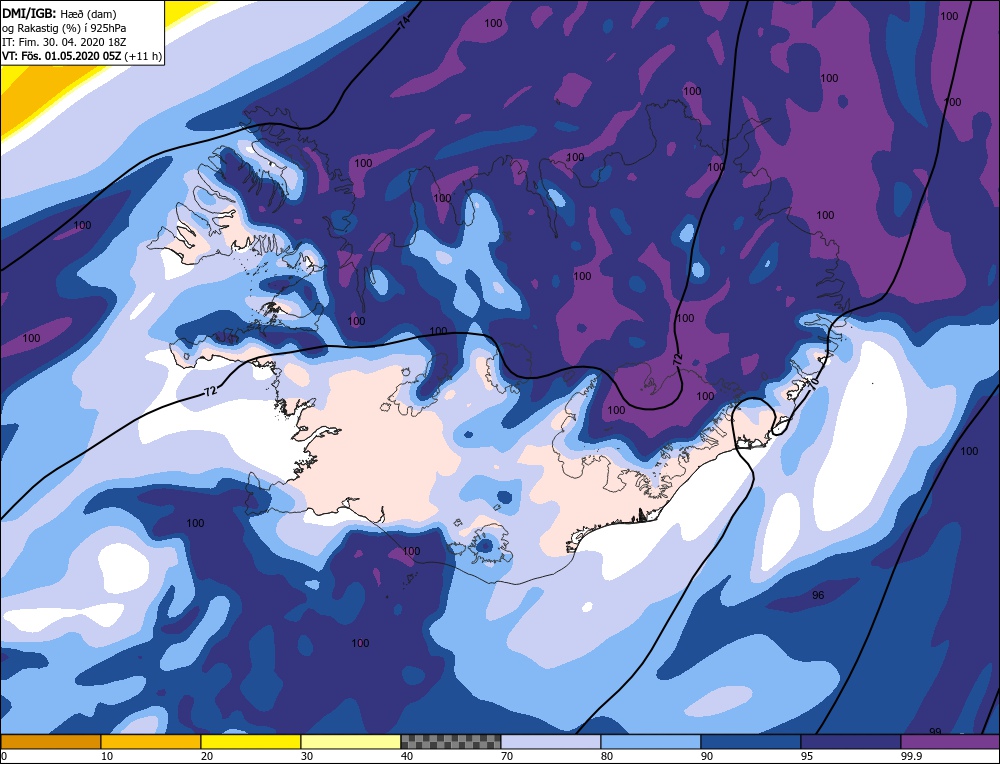Screen dimensions: 1000x764
Task: Click the medium blue 90–95 legend swatch
Action: [x=751, y=741]
